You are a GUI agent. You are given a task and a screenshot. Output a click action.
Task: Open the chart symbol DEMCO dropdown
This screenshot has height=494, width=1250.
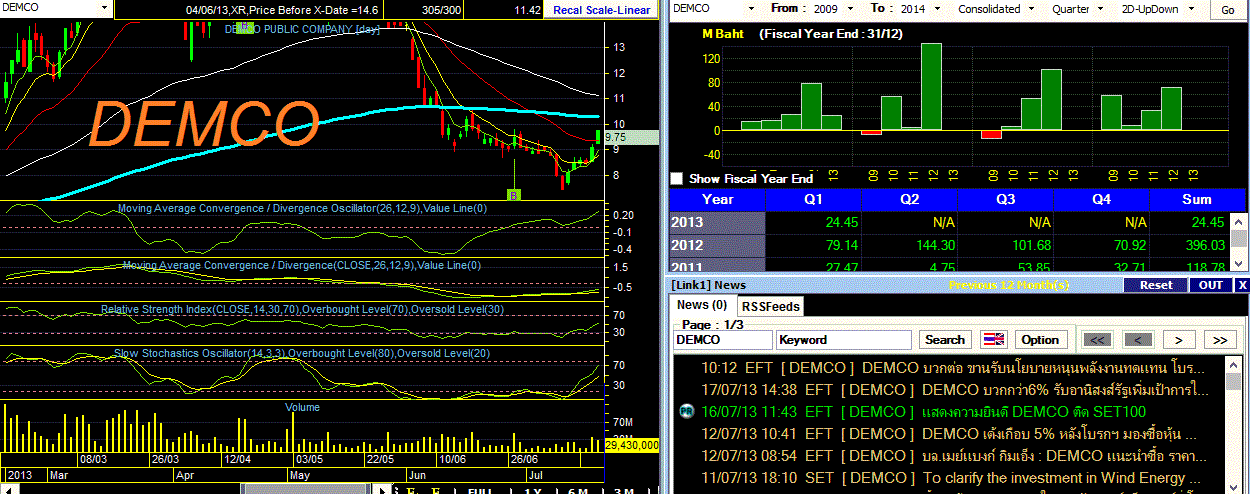104,8
